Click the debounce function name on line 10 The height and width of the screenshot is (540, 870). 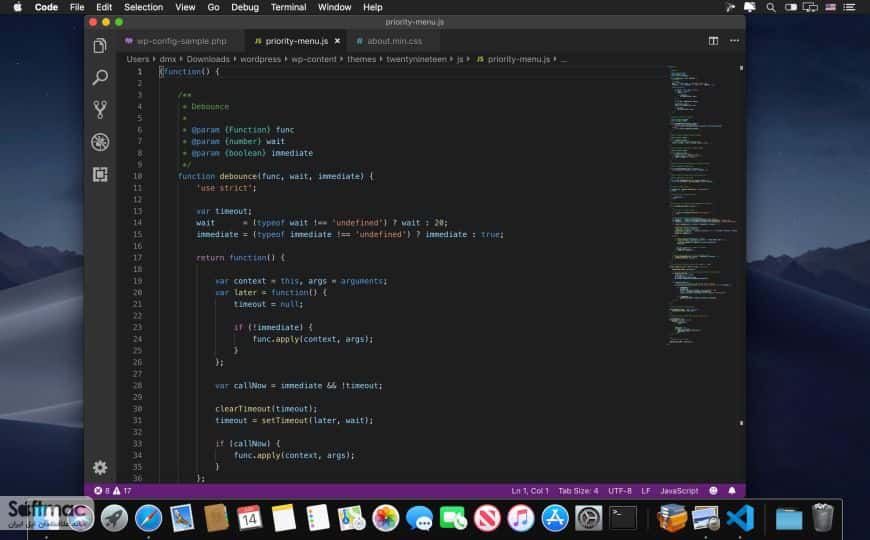(238, 176)
